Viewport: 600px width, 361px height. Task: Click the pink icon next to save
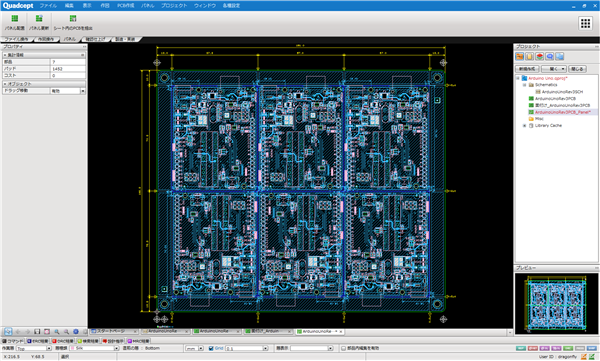pos(47,332)
